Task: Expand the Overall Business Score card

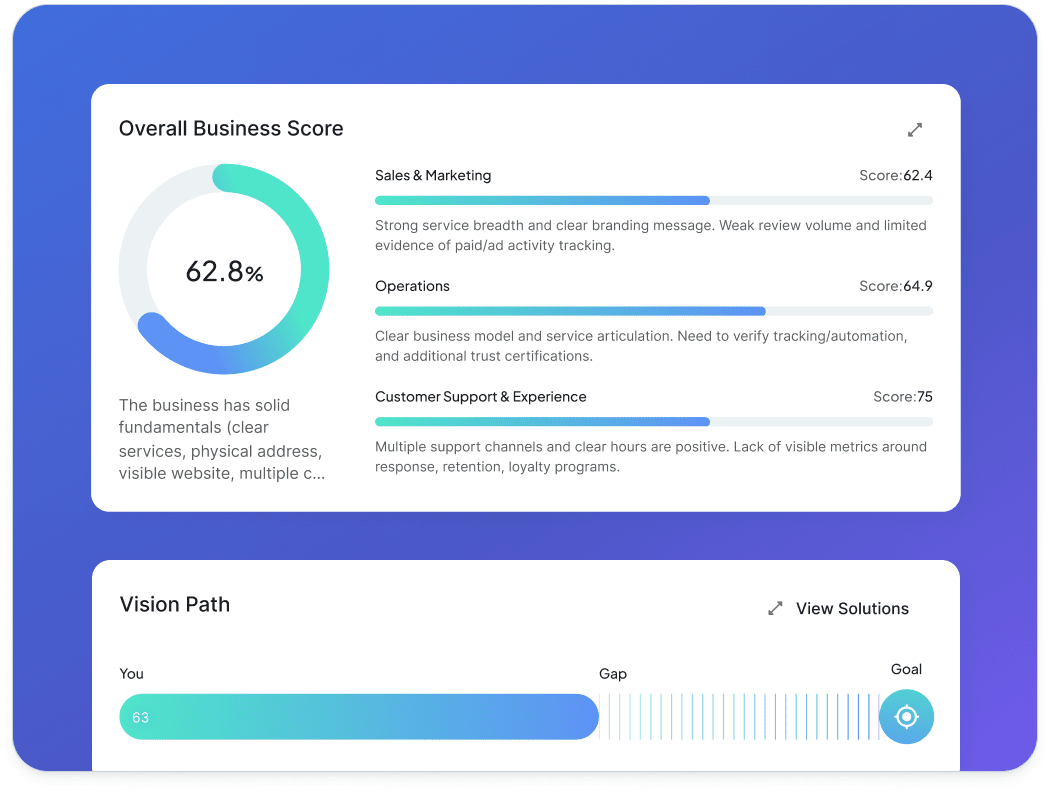Action: pos(914,130)
